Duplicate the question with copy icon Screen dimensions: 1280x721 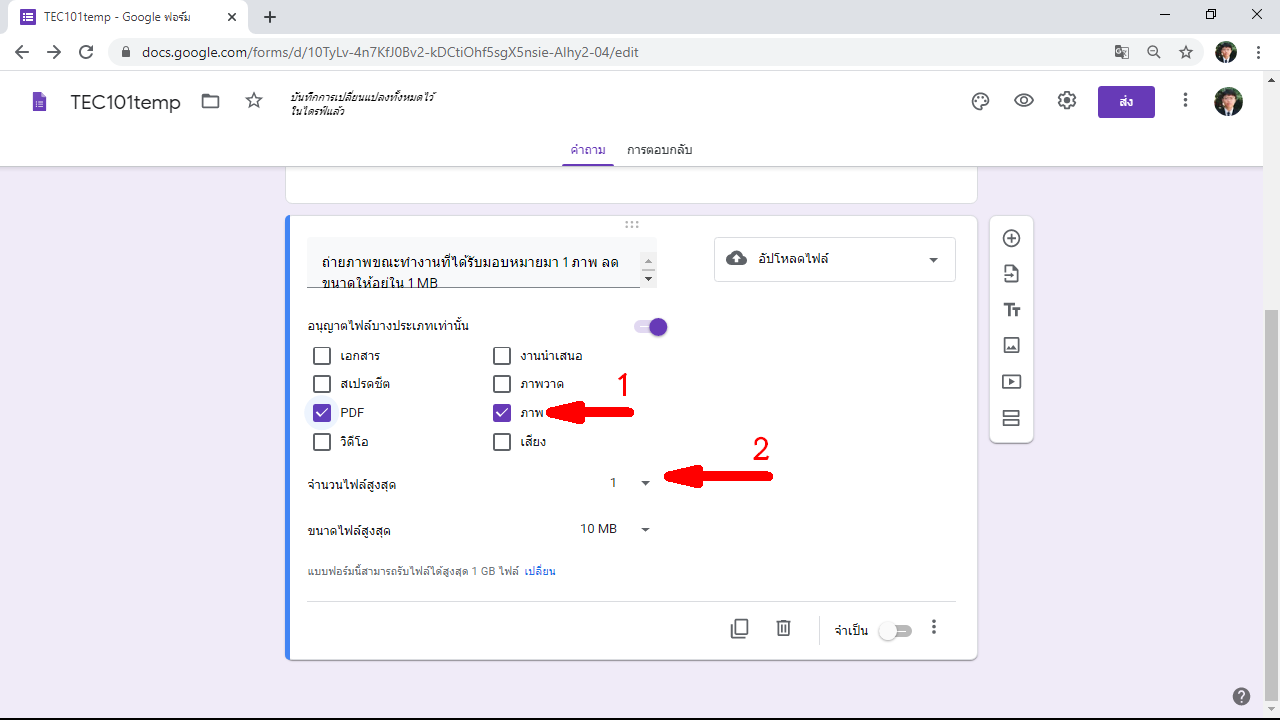739,629
